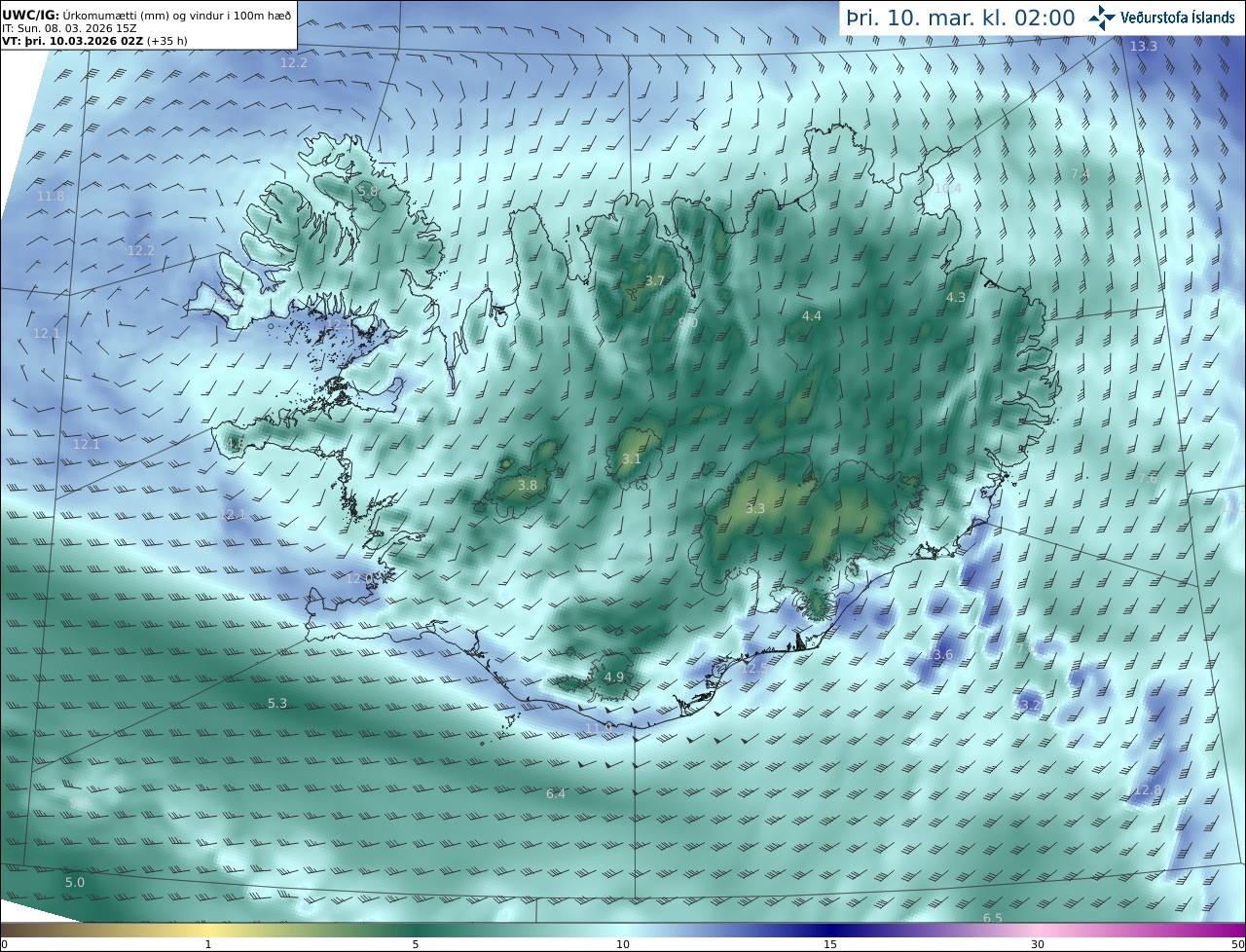Image resolution: width=1246 pixels, height=952 pixels.
Task: Click the 4.8 value label
Action: point(236,444)
